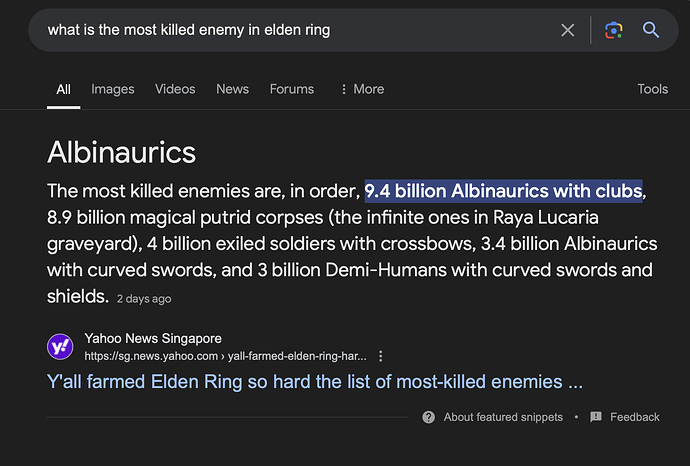The width and height of the screenshot is (690, 466).
Task: Switch to the Videos tab
Action: (x=175, y=89)
